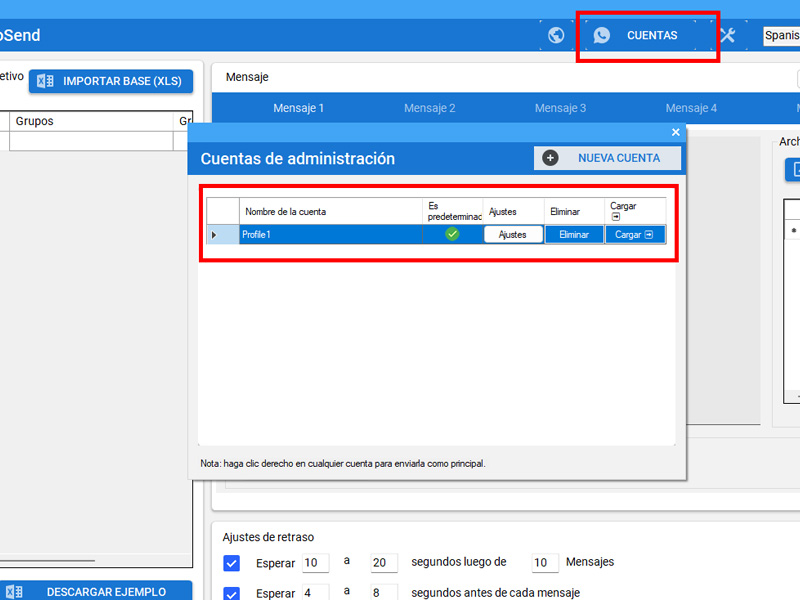Click the Grupos column header

(x=90, y=121)
